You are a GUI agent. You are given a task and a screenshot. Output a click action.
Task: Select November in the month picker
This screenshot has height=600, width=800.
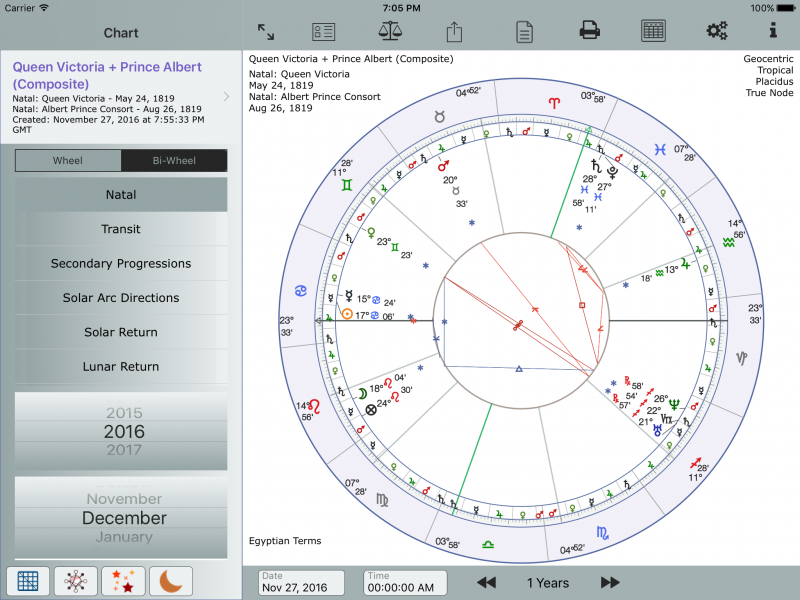point(123,498)
